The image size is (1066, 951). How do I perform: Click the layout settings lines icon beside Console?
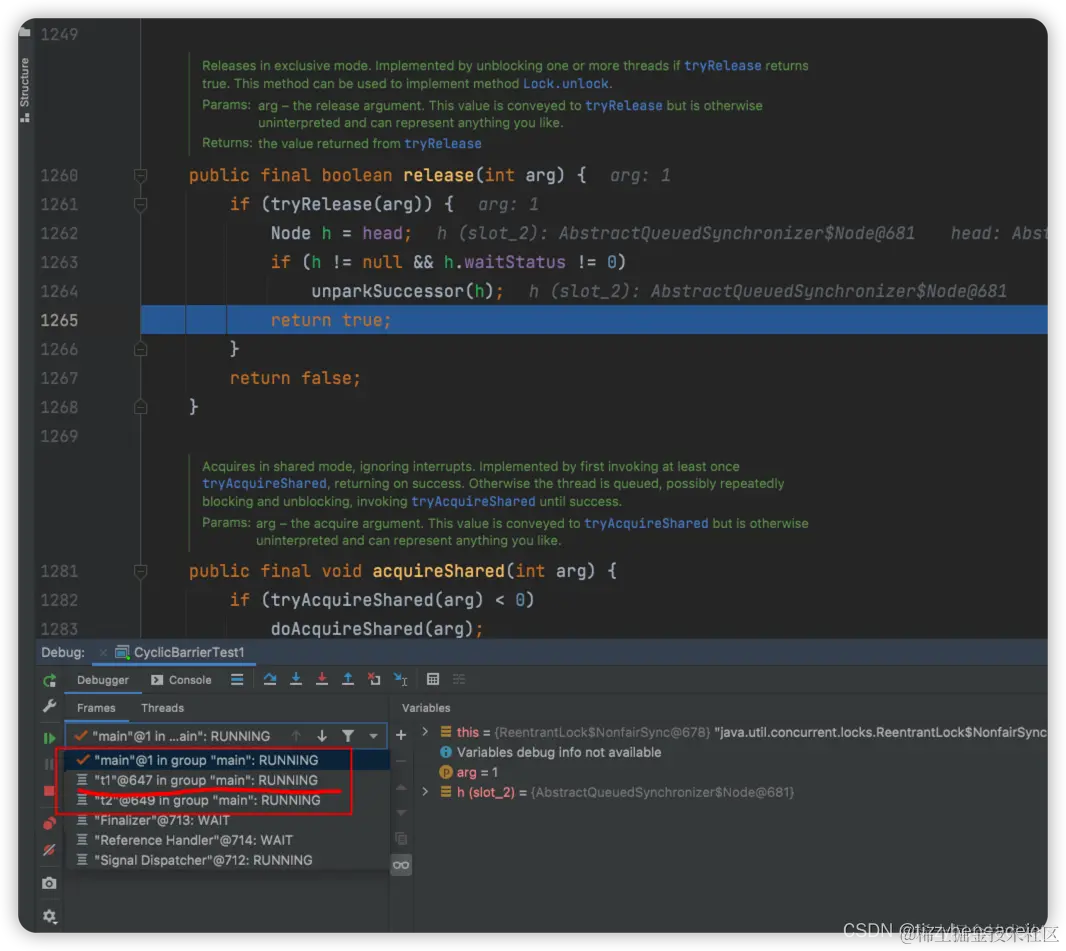click(x=237, y=679)
